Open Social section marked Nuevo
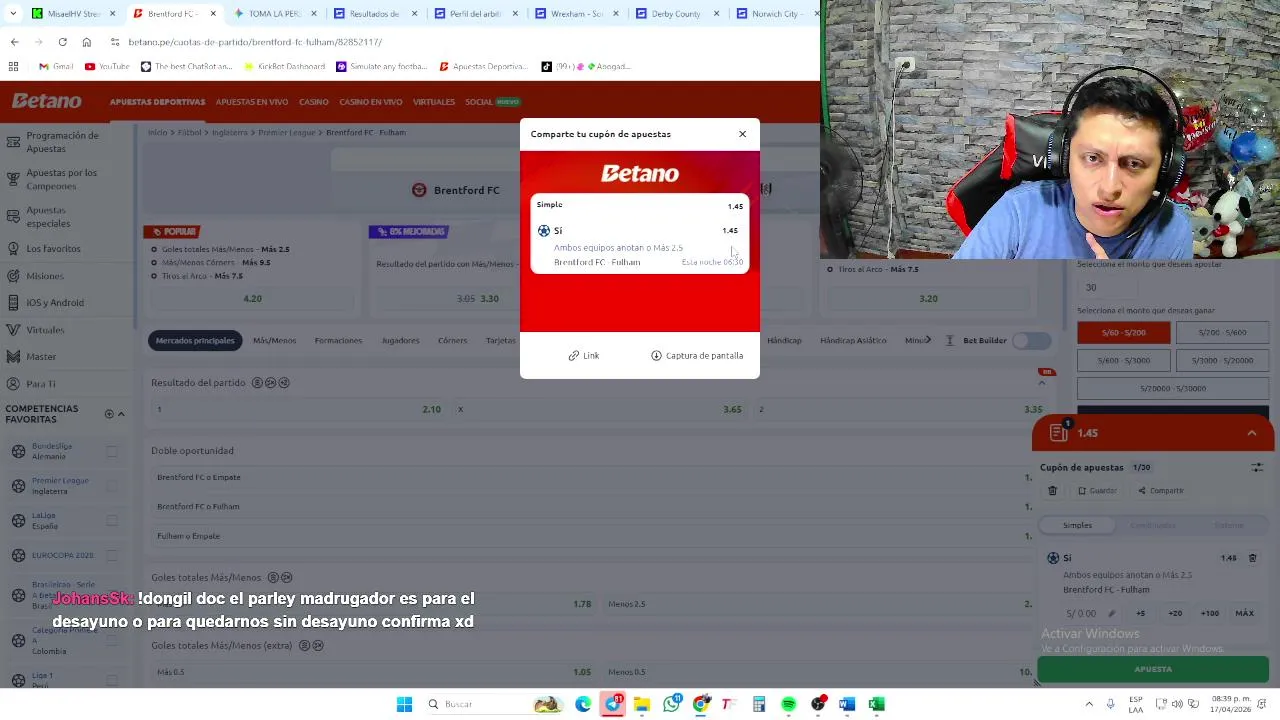The image size is (1280, 720). tap(492, 102)
